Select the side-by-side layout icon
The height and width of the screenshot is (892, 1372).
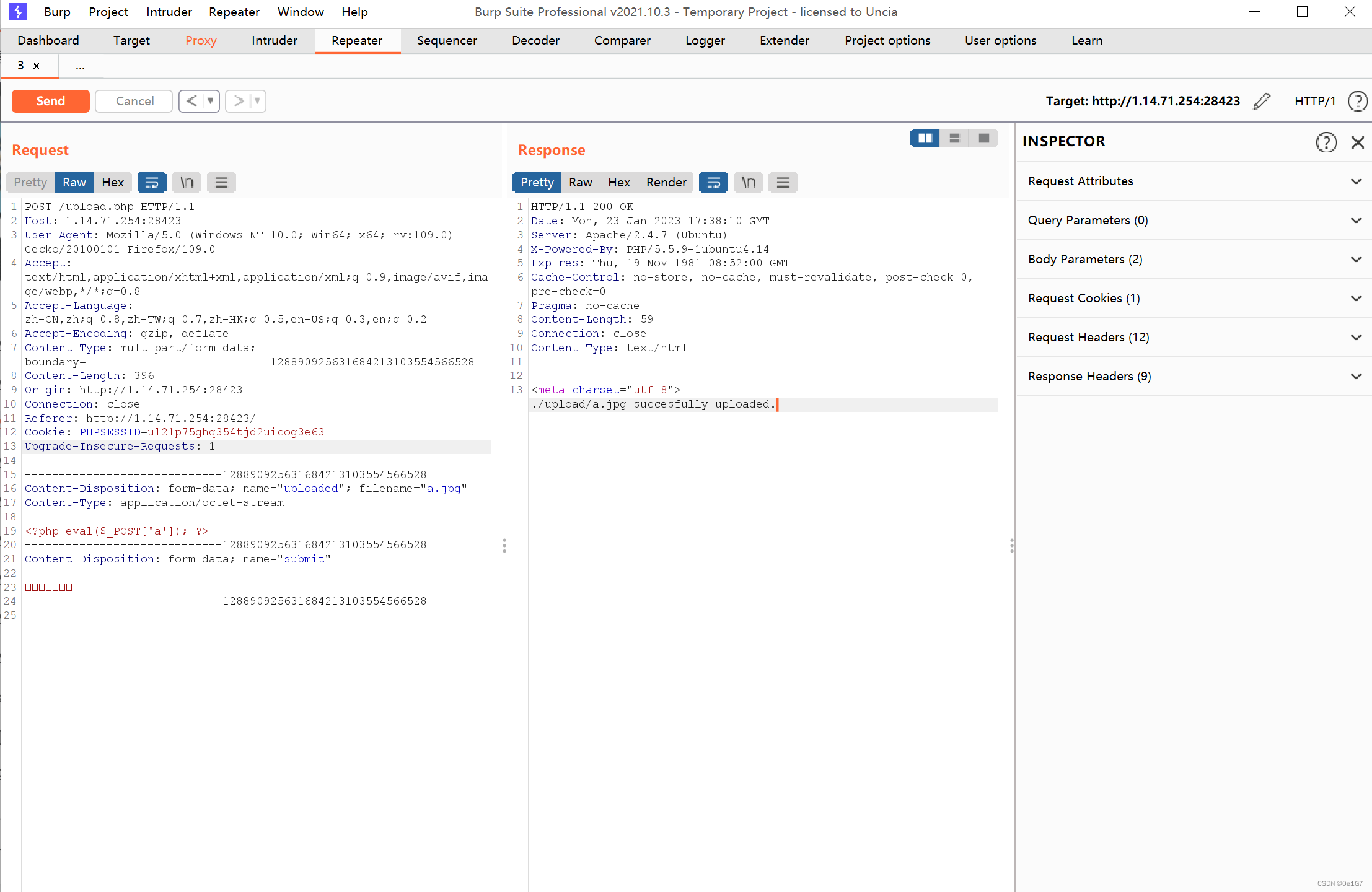coord(925,138)
